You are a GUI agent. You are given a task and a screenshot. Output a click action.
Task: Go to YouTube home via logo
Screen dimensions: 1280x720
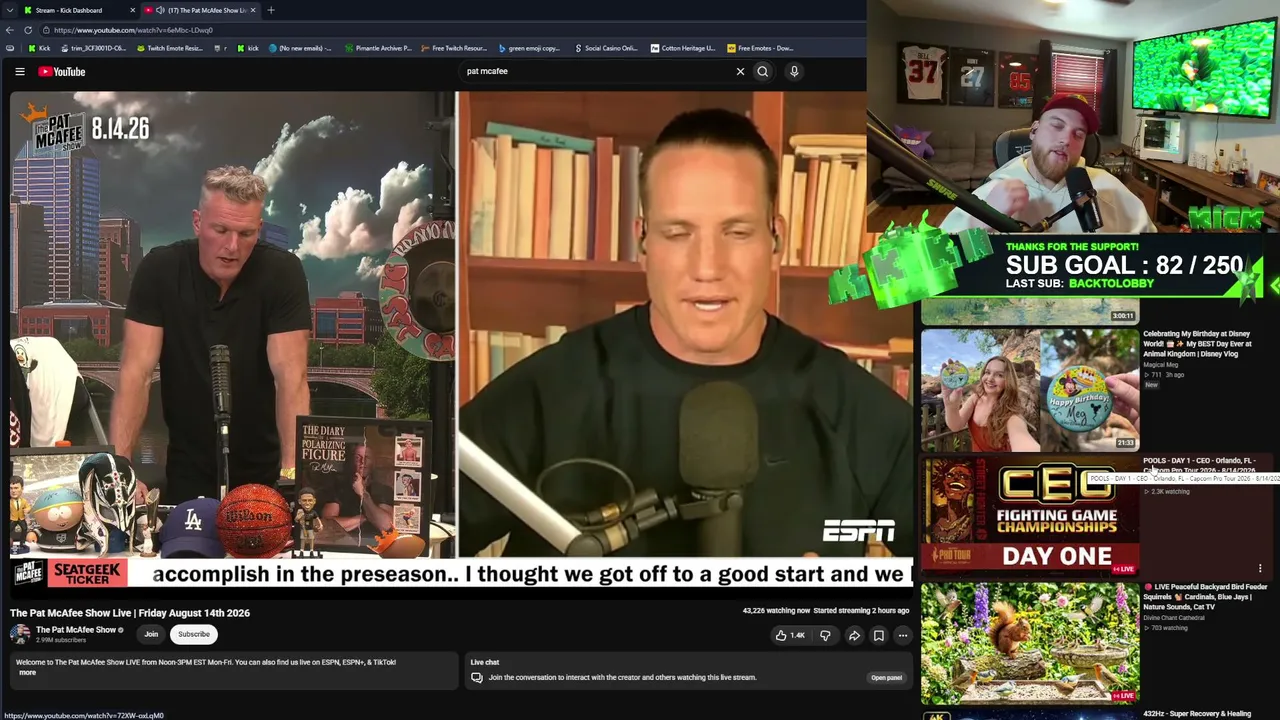tap(61, 71)
